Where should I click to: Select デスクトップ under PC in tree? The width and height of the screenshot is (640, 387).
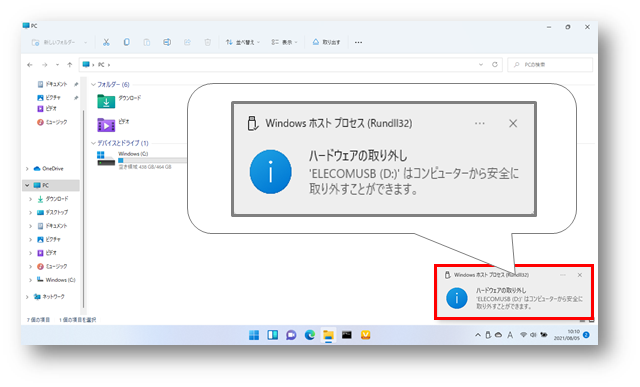point(52,213)
